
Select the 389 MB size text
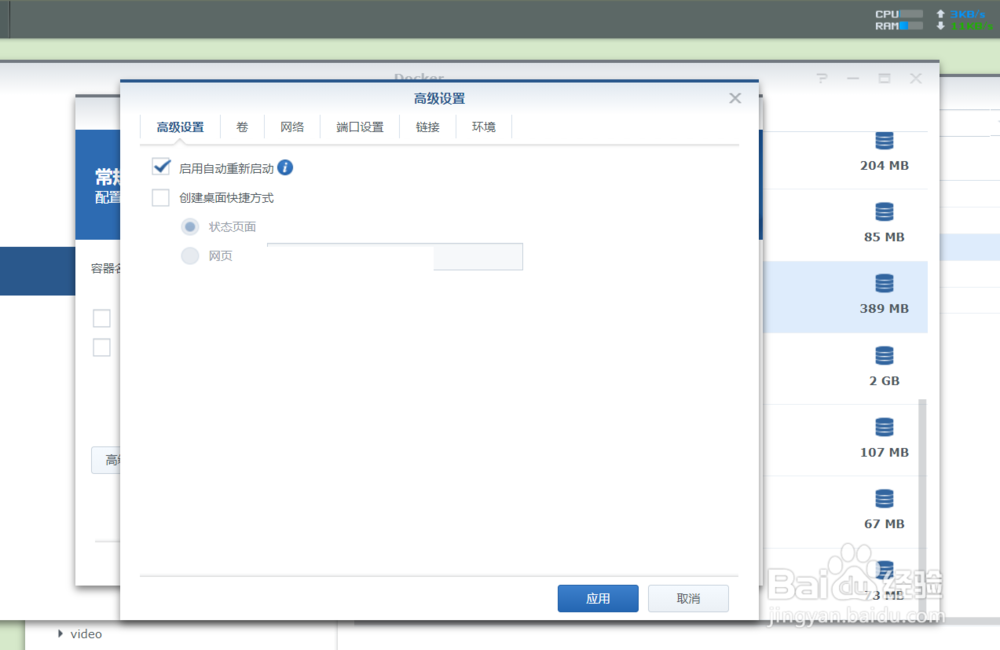pos(884,309)
